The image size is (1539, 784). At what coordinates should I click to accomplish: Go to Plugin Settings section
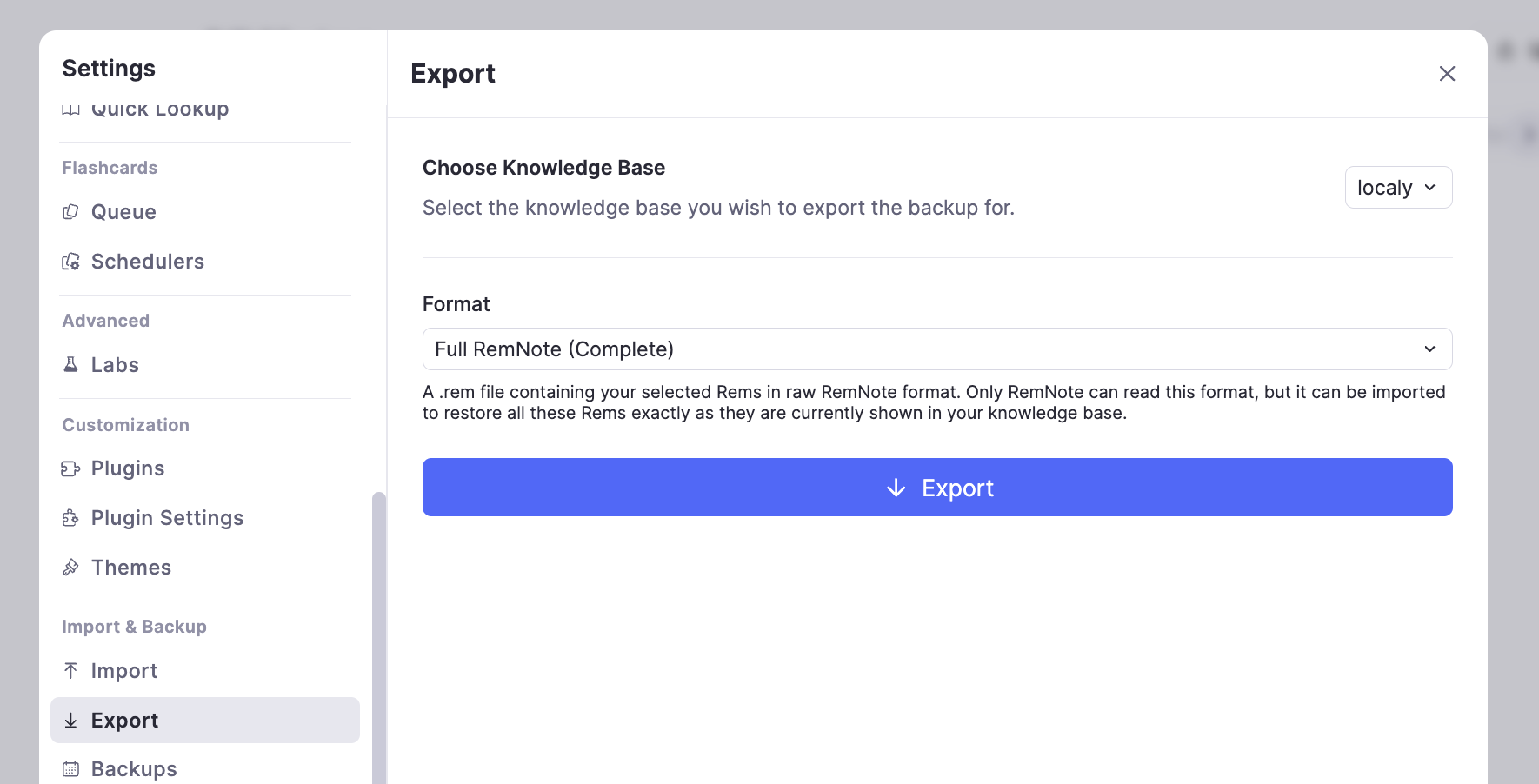[x=167, y=519]
